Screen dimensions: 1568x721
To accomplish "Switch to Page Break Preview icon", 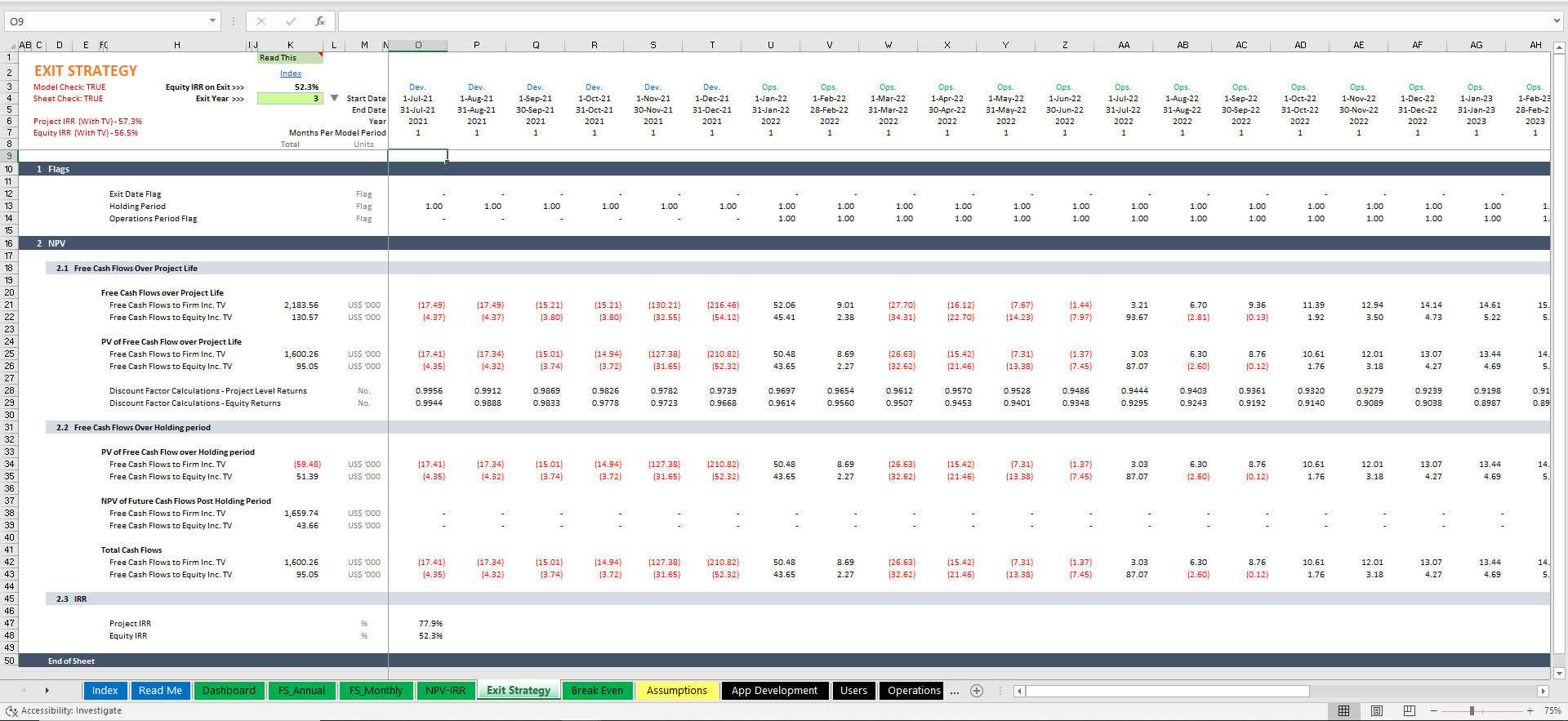I will (1409, 711).
